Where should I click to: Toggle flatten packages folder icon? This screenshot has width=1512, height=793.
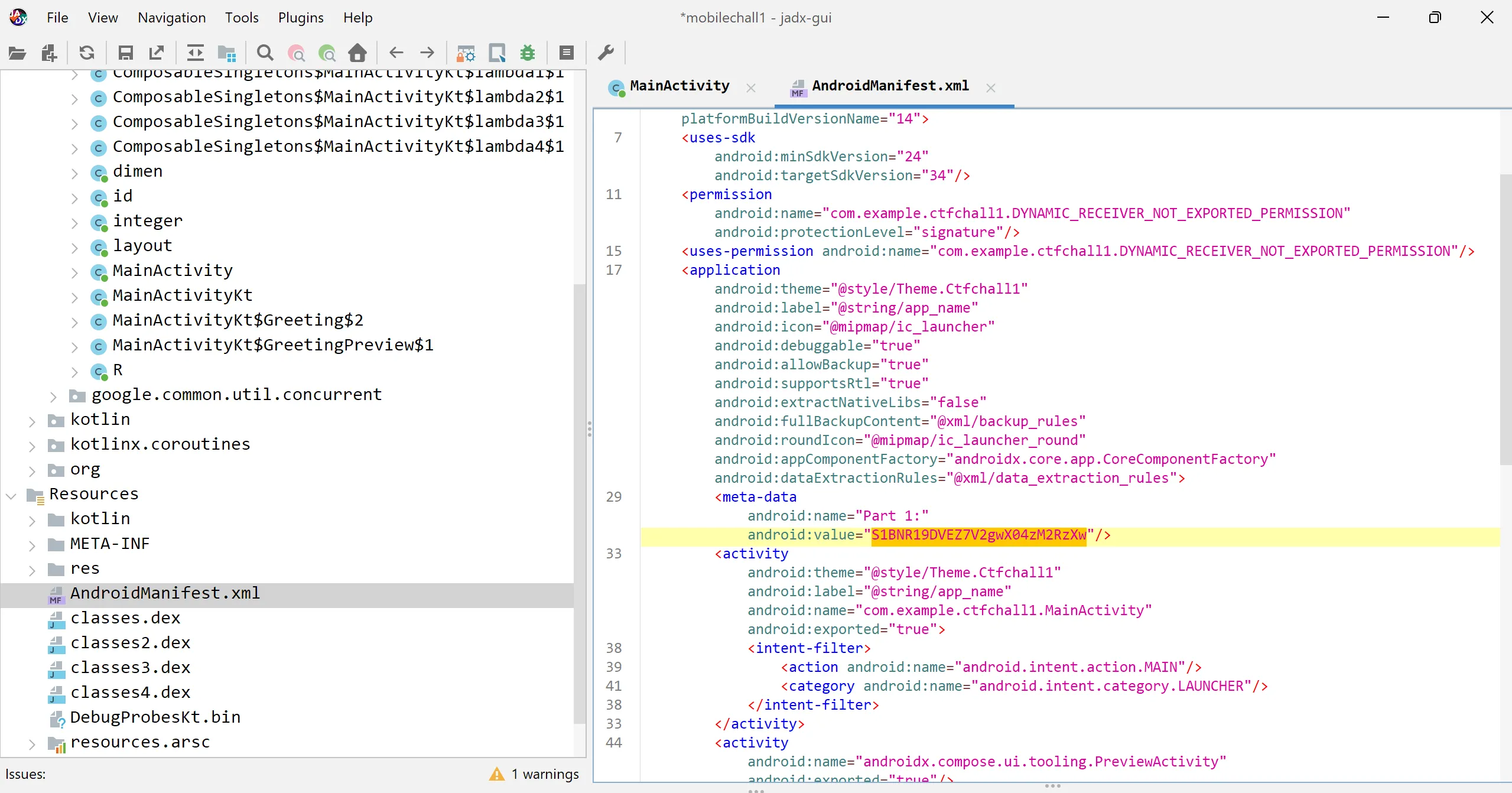[226, 53]
